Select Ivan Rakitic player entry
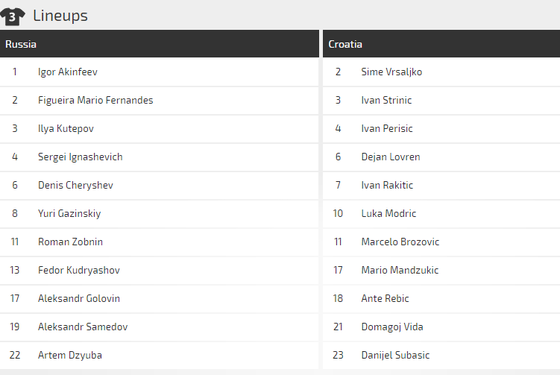The image size is (560, 375). pos(441,185)
